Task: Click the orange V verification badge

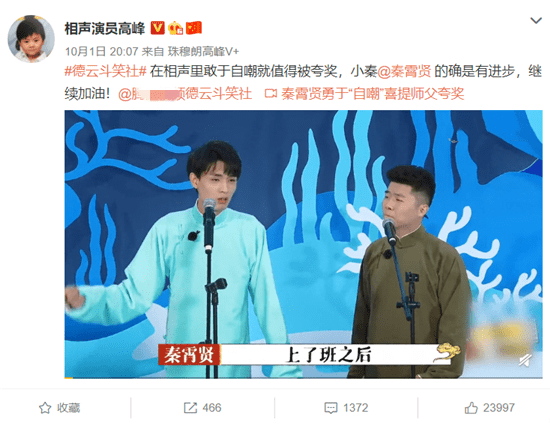Action: click(x=158, y=28)
